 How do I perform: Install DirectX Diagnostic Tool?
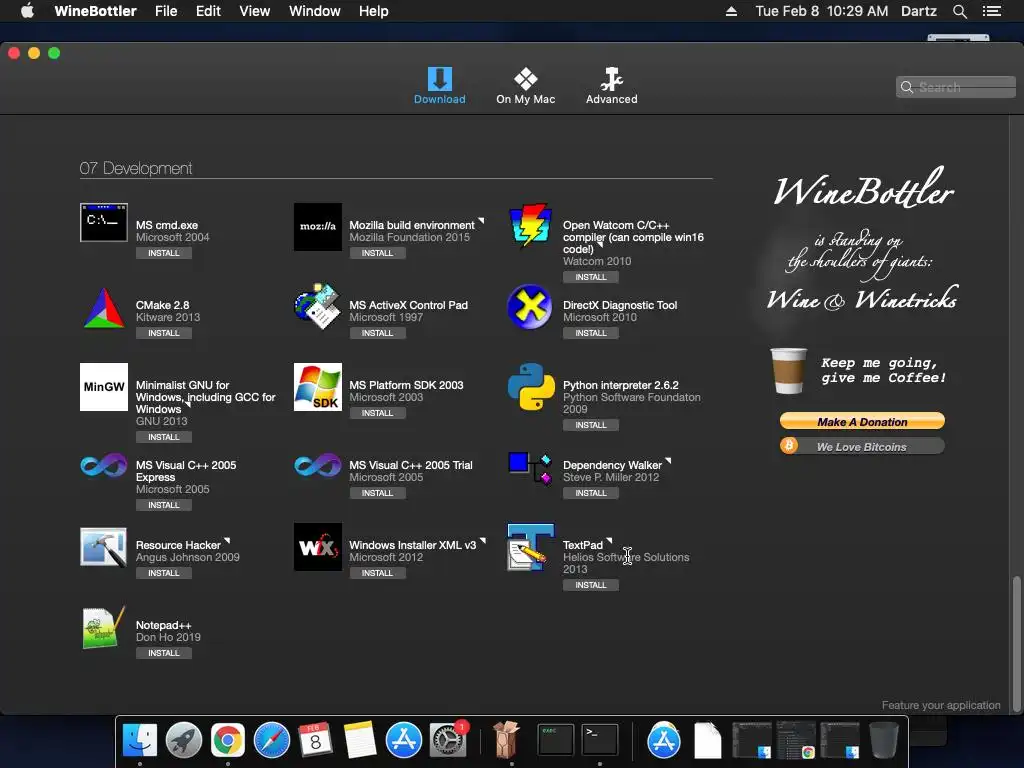[x=591, y=333]
